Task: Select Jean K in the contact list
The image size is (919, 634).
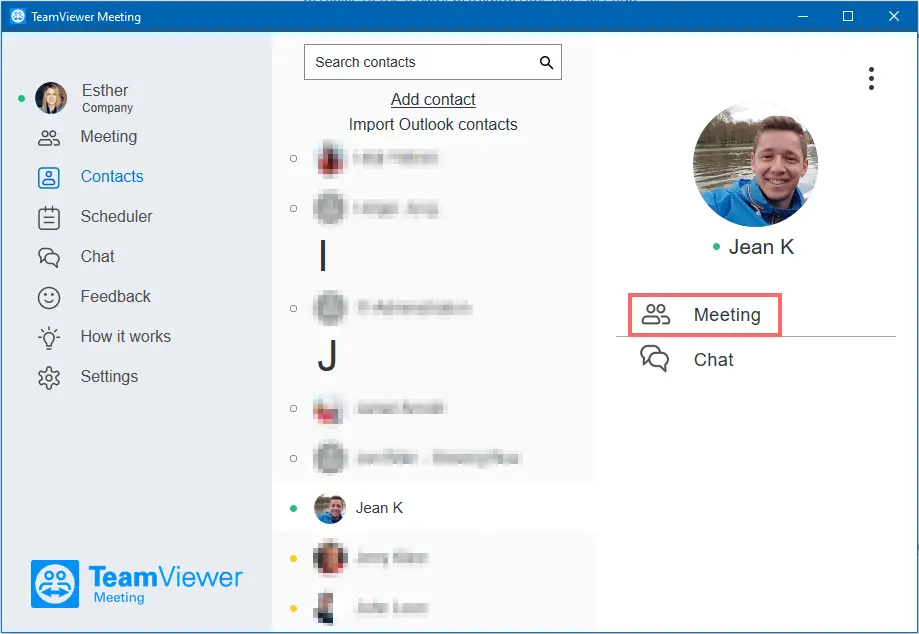Action: tap(434, 508)
